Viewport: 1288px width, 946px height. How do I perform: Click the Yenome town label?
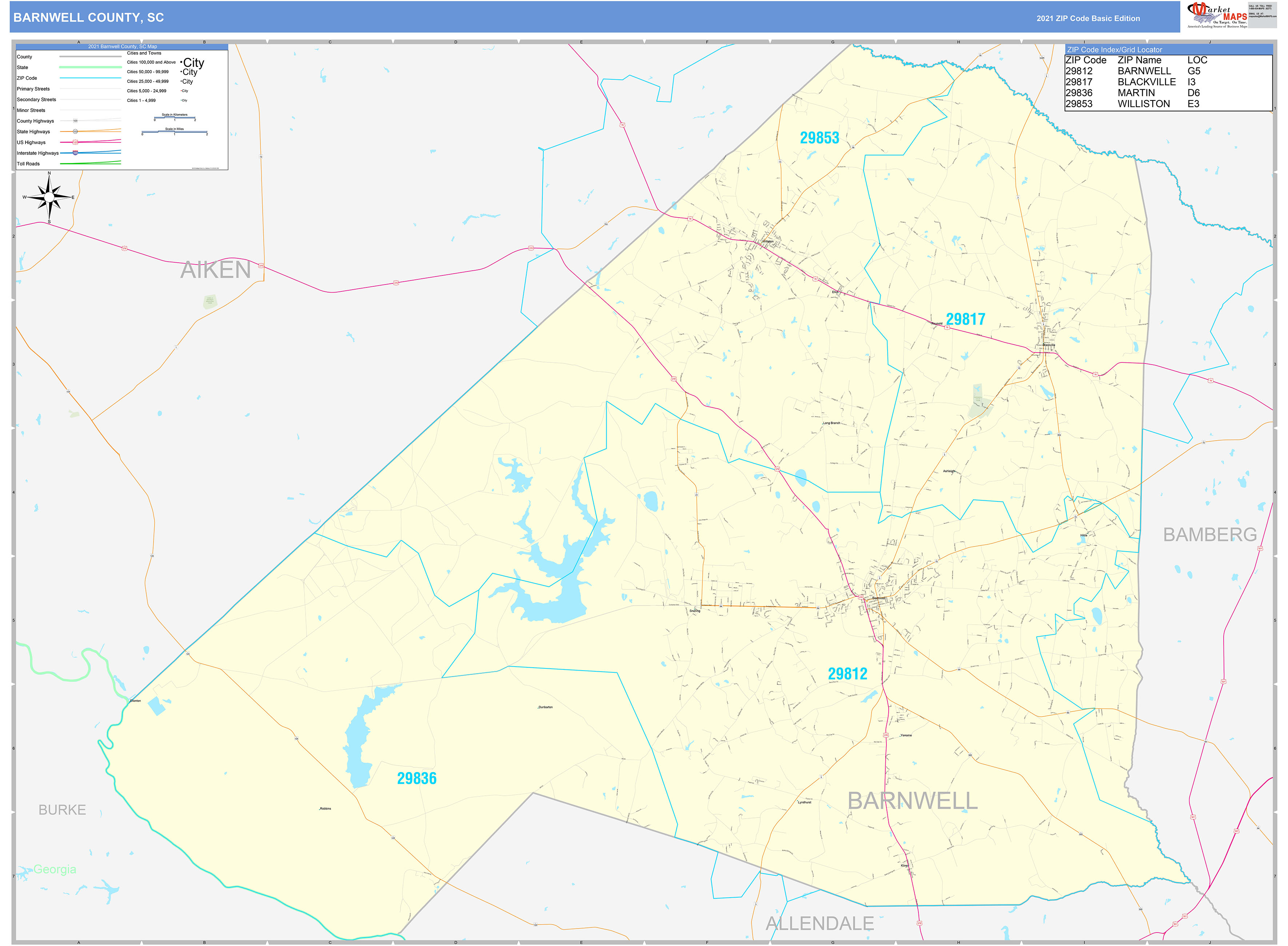coord(906,735)
